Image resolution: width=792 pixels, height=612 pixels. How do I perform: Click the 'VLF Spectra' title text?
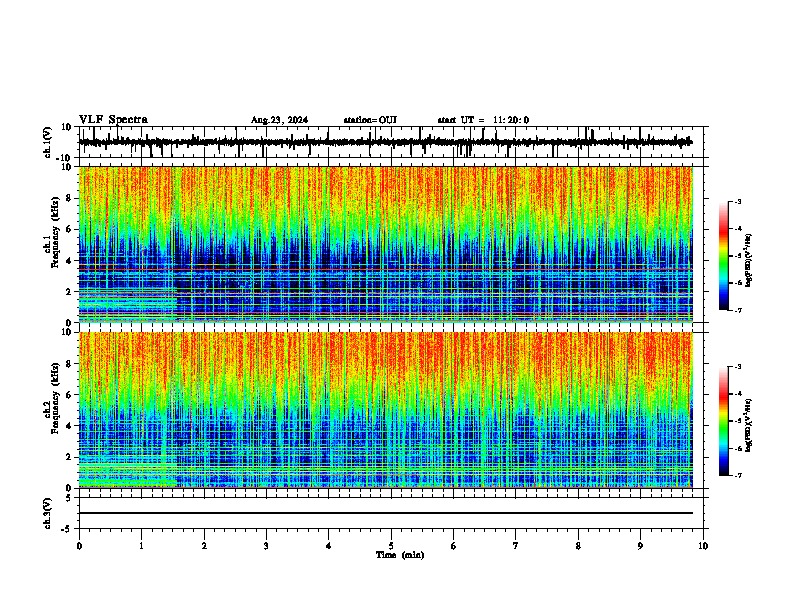click(x=113, y=119)
